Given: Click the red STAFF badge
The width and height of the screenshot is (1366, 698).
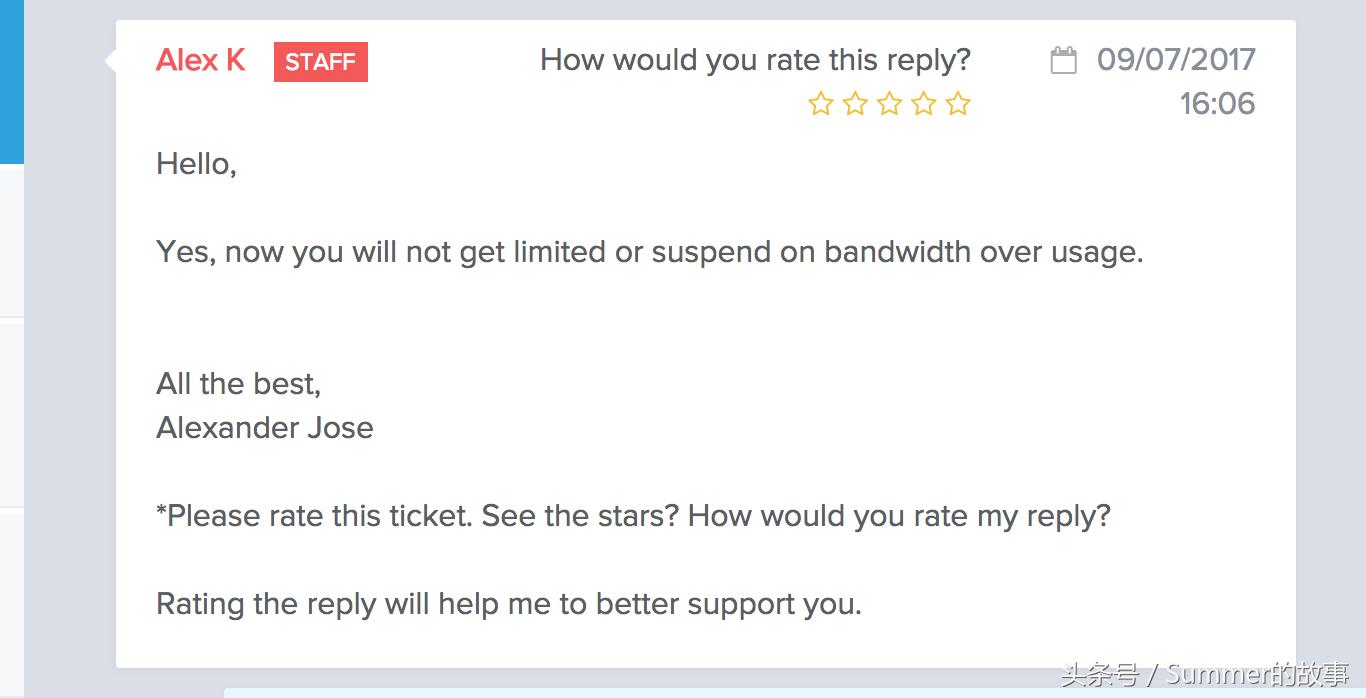Looking at the screenshot, I should [320, 62].
